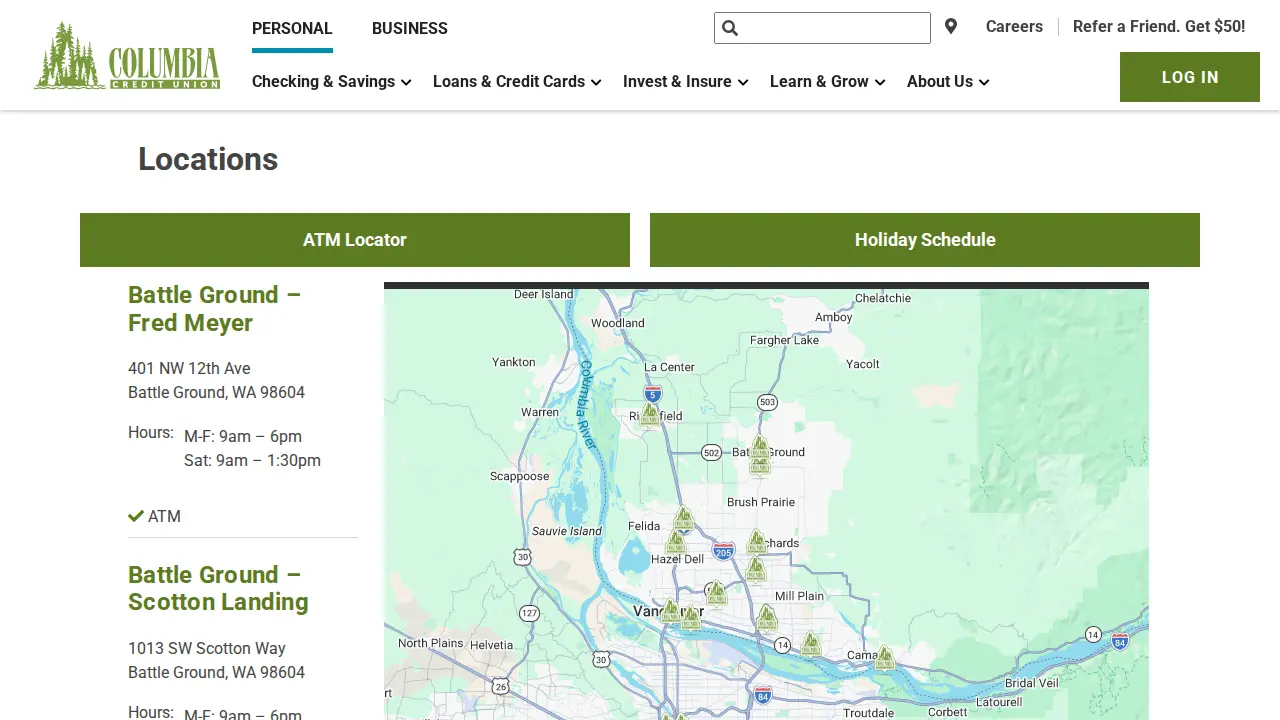Click the Yacolt label on the map
Viewport: 1280px width, 720px height.
pyautogui.click(x=863, y=364)
